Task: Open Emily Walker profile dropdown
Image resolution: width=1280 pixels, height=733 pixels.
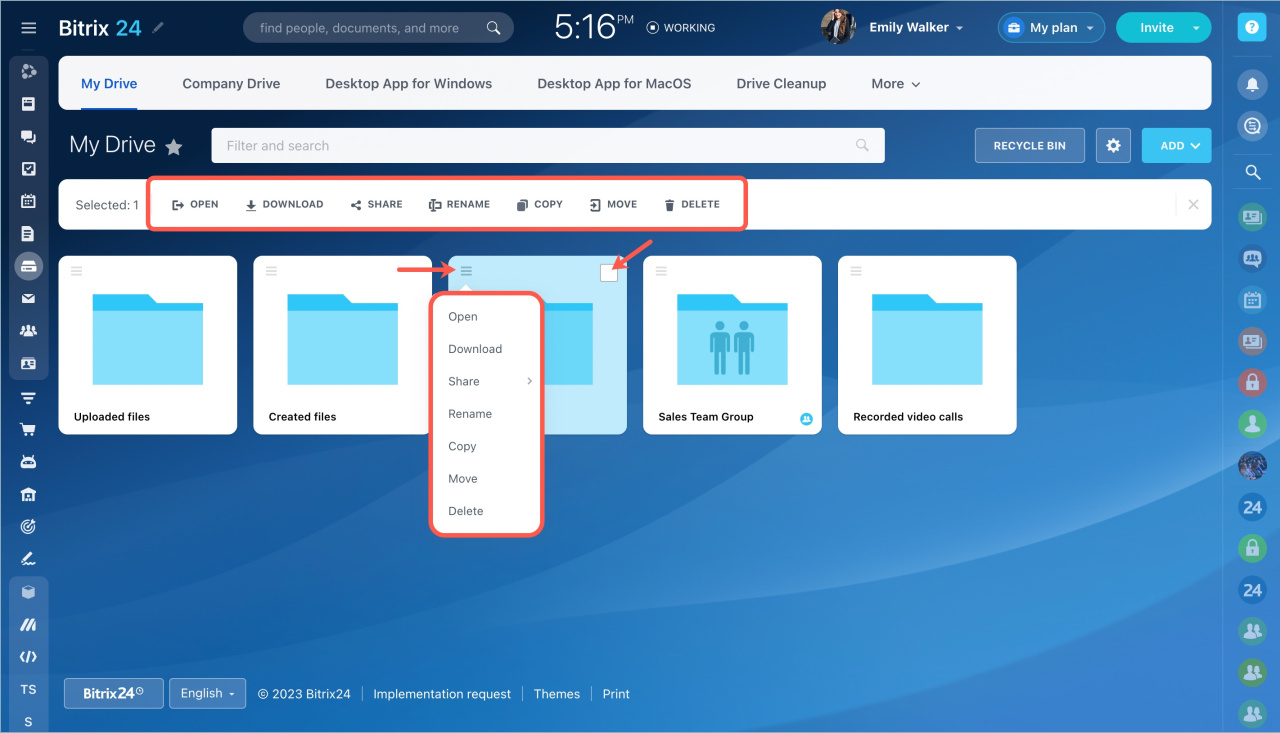Action: pos(916,28)
